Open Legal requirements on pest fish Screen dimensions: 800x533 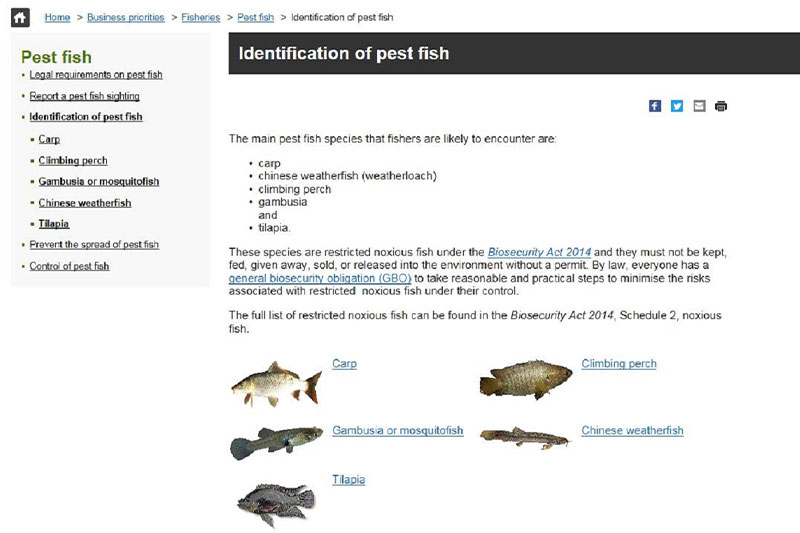pyautogui.click(x=96, y=75)
